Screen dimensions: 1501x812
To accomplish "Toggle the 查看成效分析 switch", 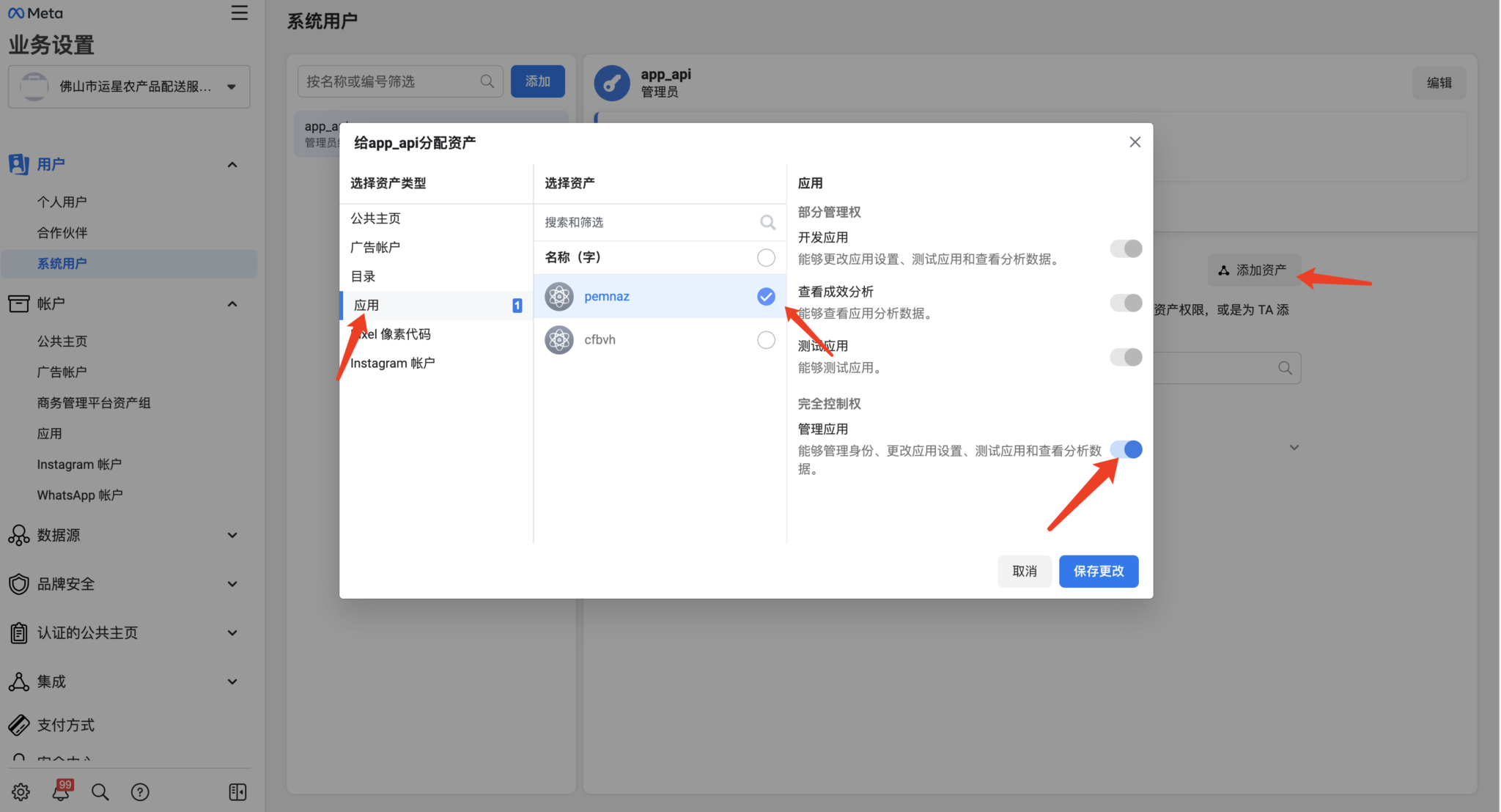I will tap(1126, 303).
